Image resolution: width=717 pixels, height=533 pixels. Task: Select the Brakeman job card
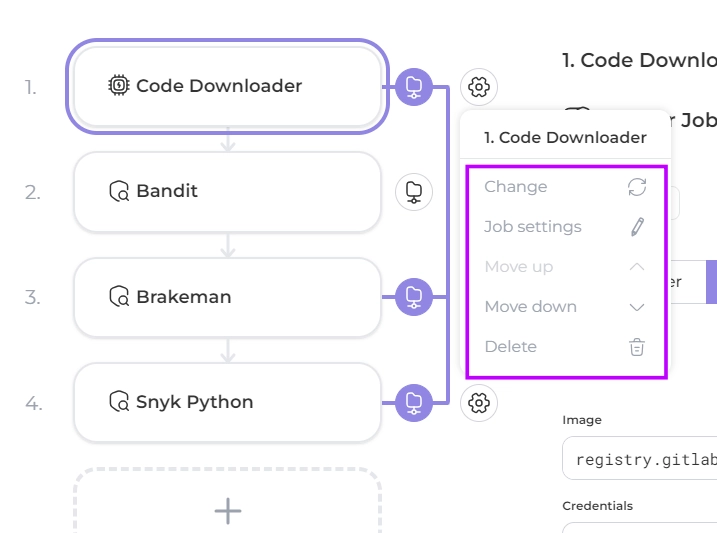tap(227, 297)
